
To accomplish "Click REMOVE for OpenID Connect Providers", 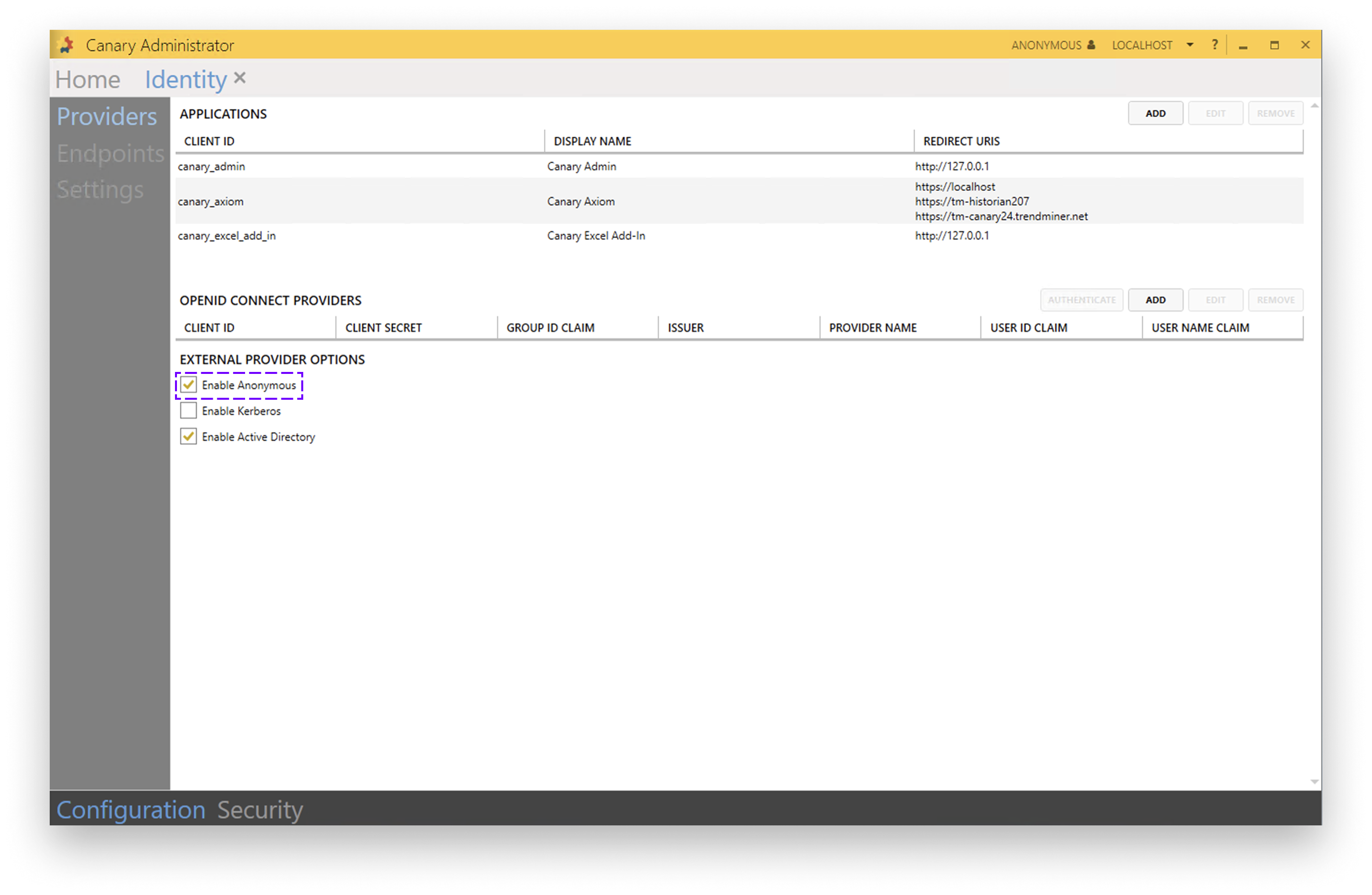I will (x=1275, y=300).
